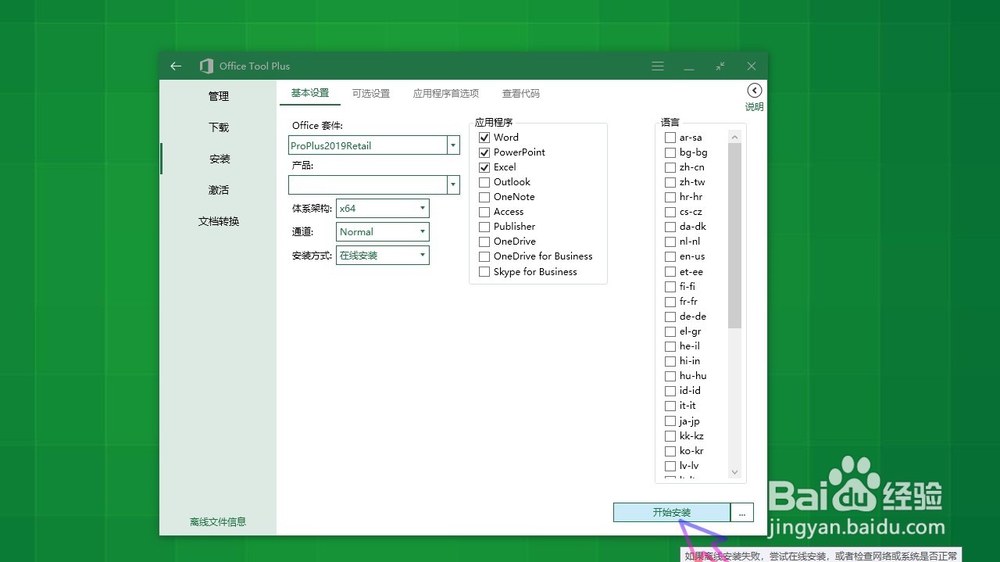Check the de-de language box
Viewport: 1000px width, 562px height.
point(670,316)
